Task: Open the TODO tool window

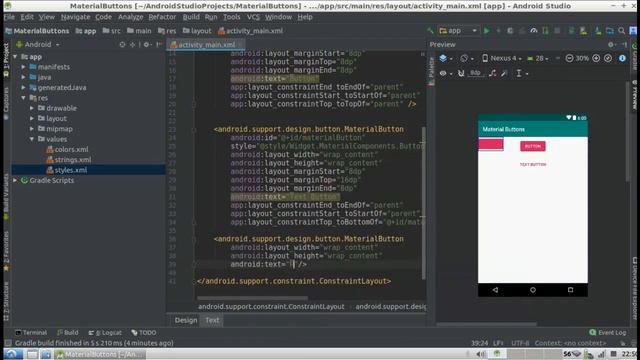Action: point(144,333)
